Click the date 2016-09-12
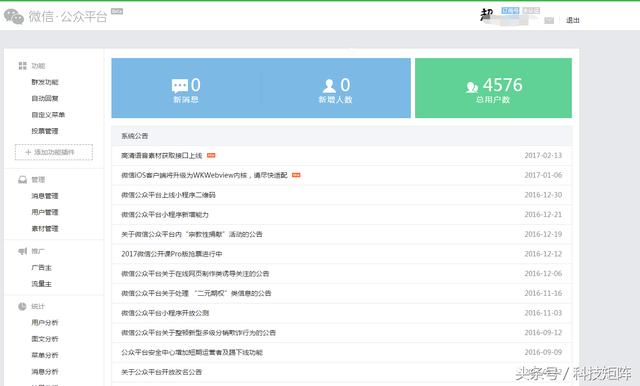Viewport: 640px width, 386px height. click(x=543, y=333)
